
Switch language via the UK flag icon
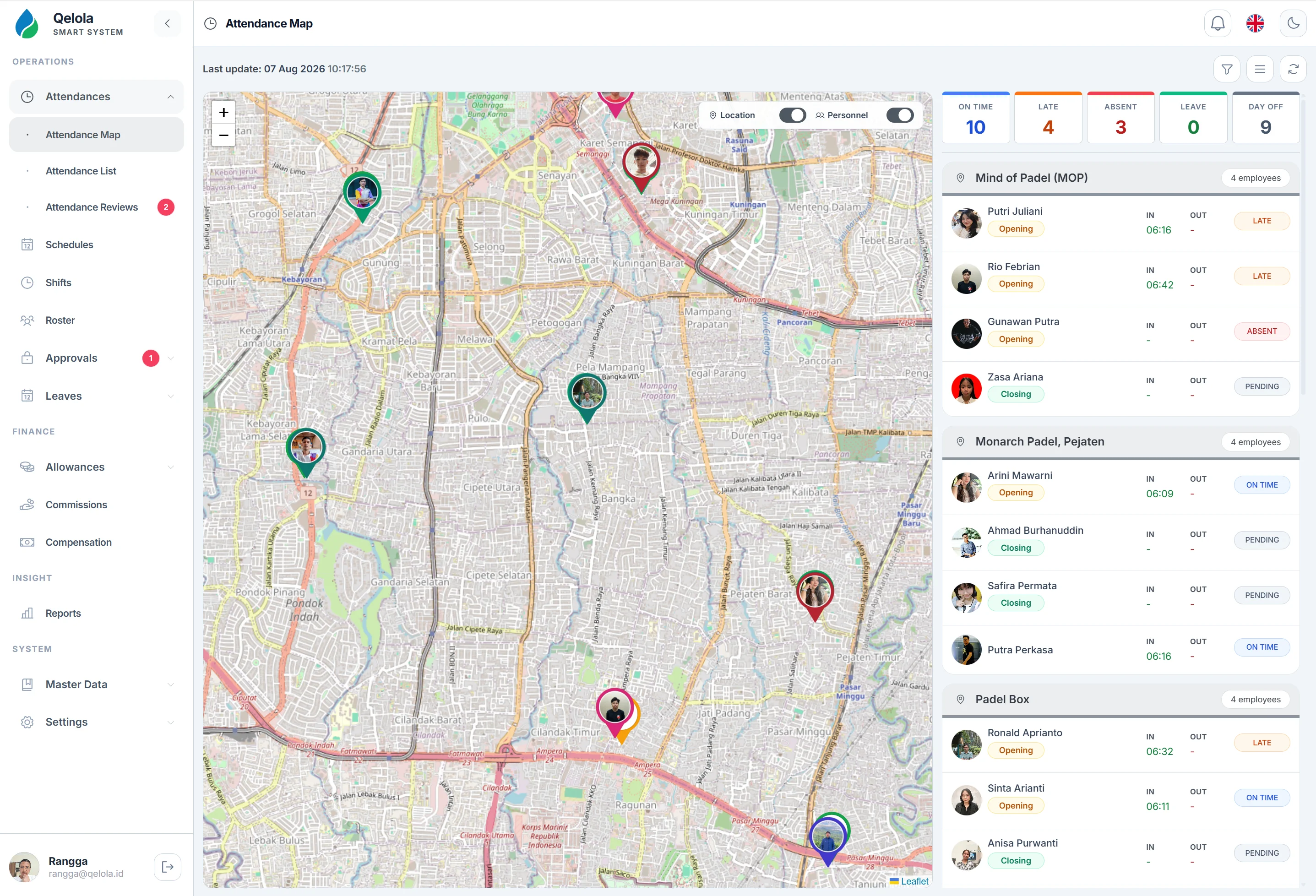coord(1256,23)
